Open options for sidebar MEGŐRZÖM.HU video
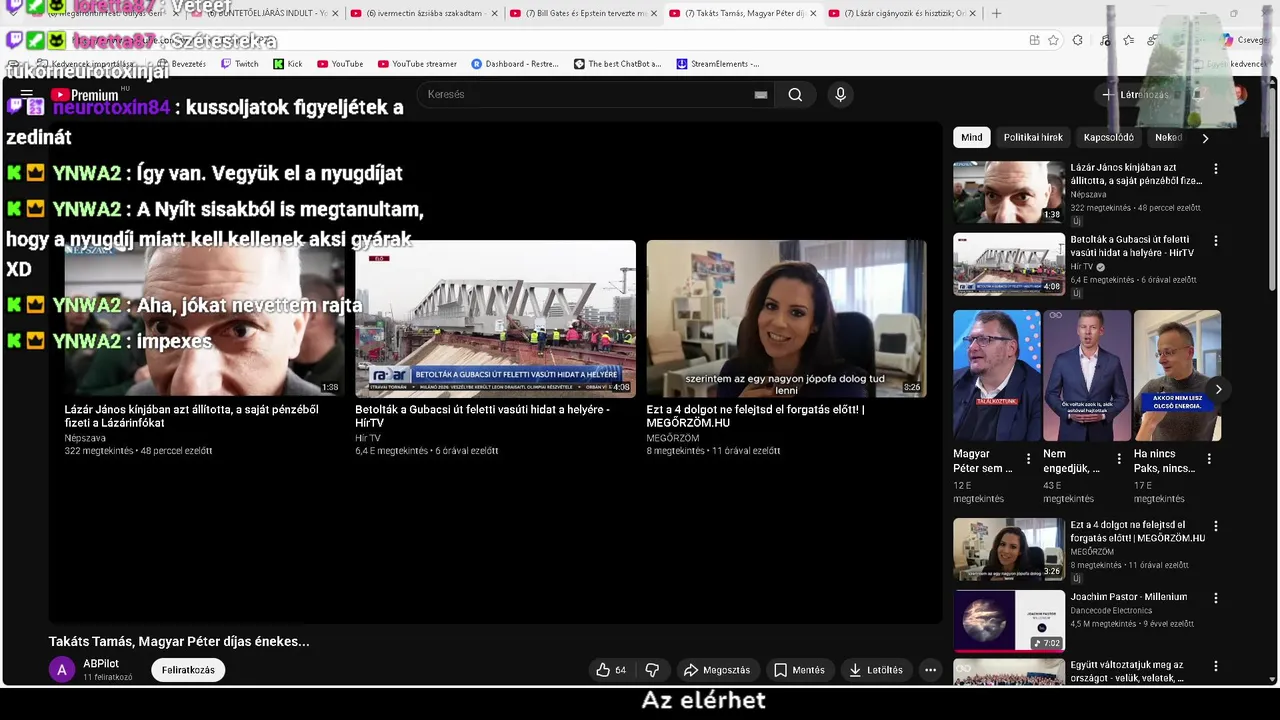 (x=1216, y=526)
